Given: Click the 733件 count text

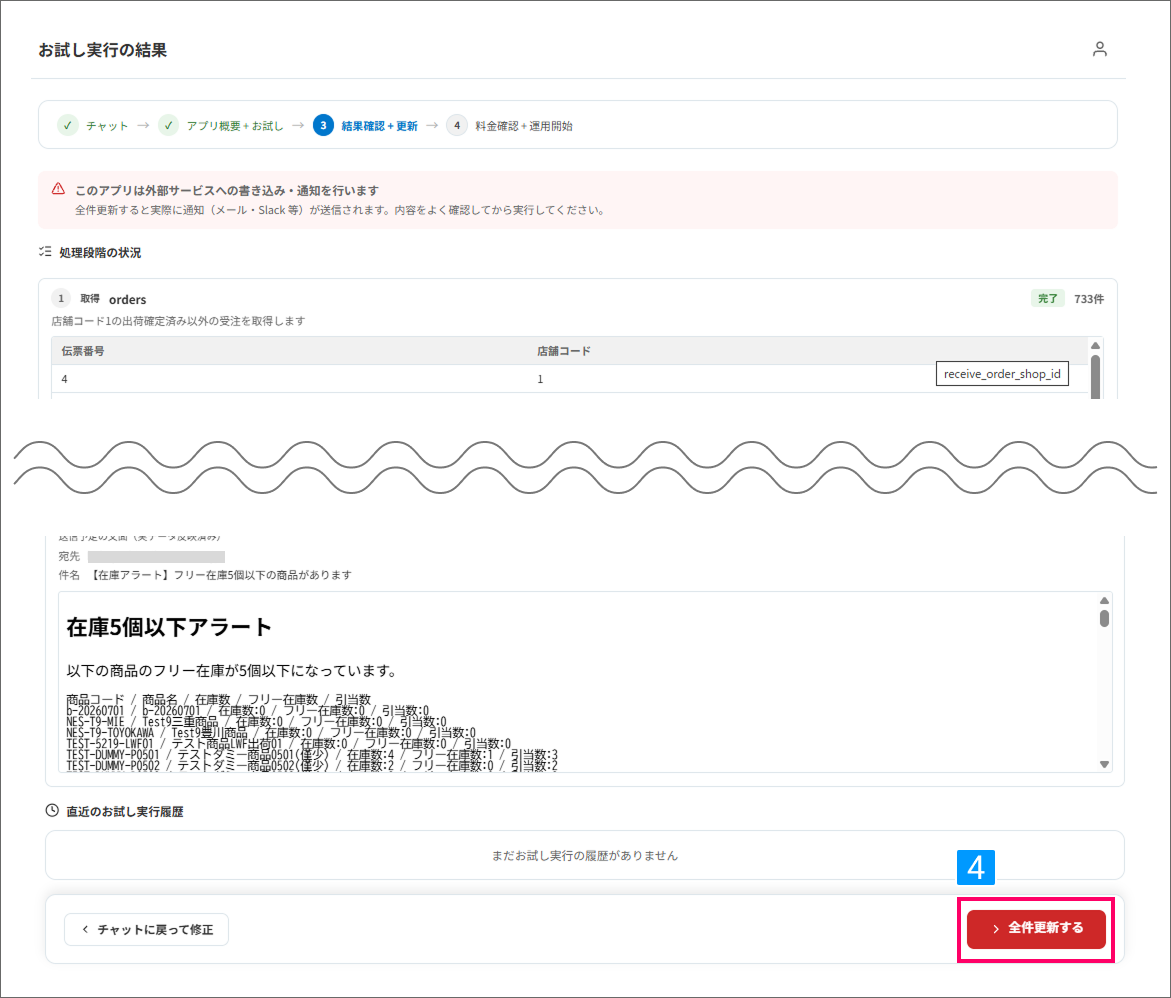Looking at the screenshot, I should [x=1089, y=299].
